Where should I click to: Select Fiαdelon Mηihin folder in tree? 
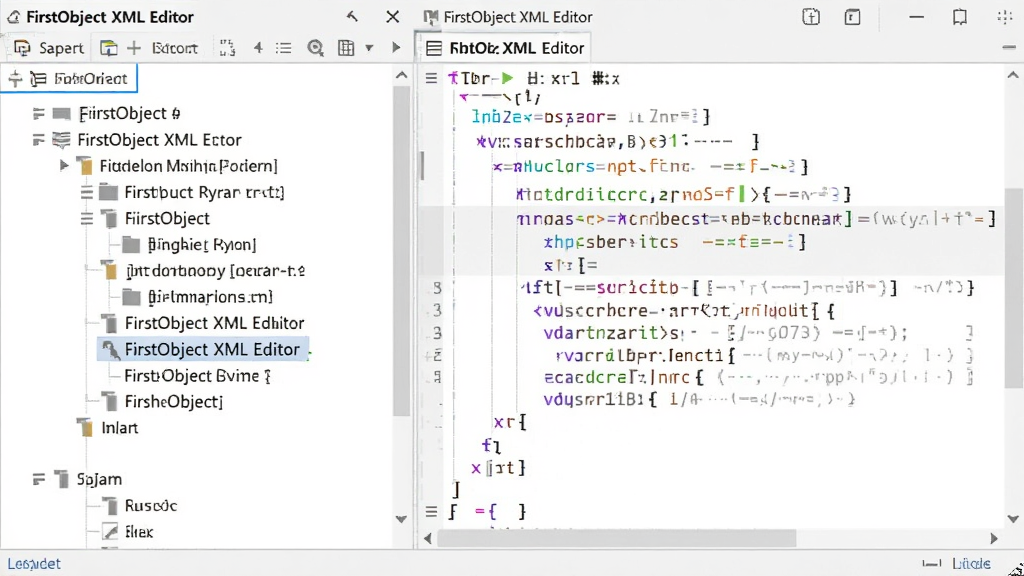click(188, 166)
